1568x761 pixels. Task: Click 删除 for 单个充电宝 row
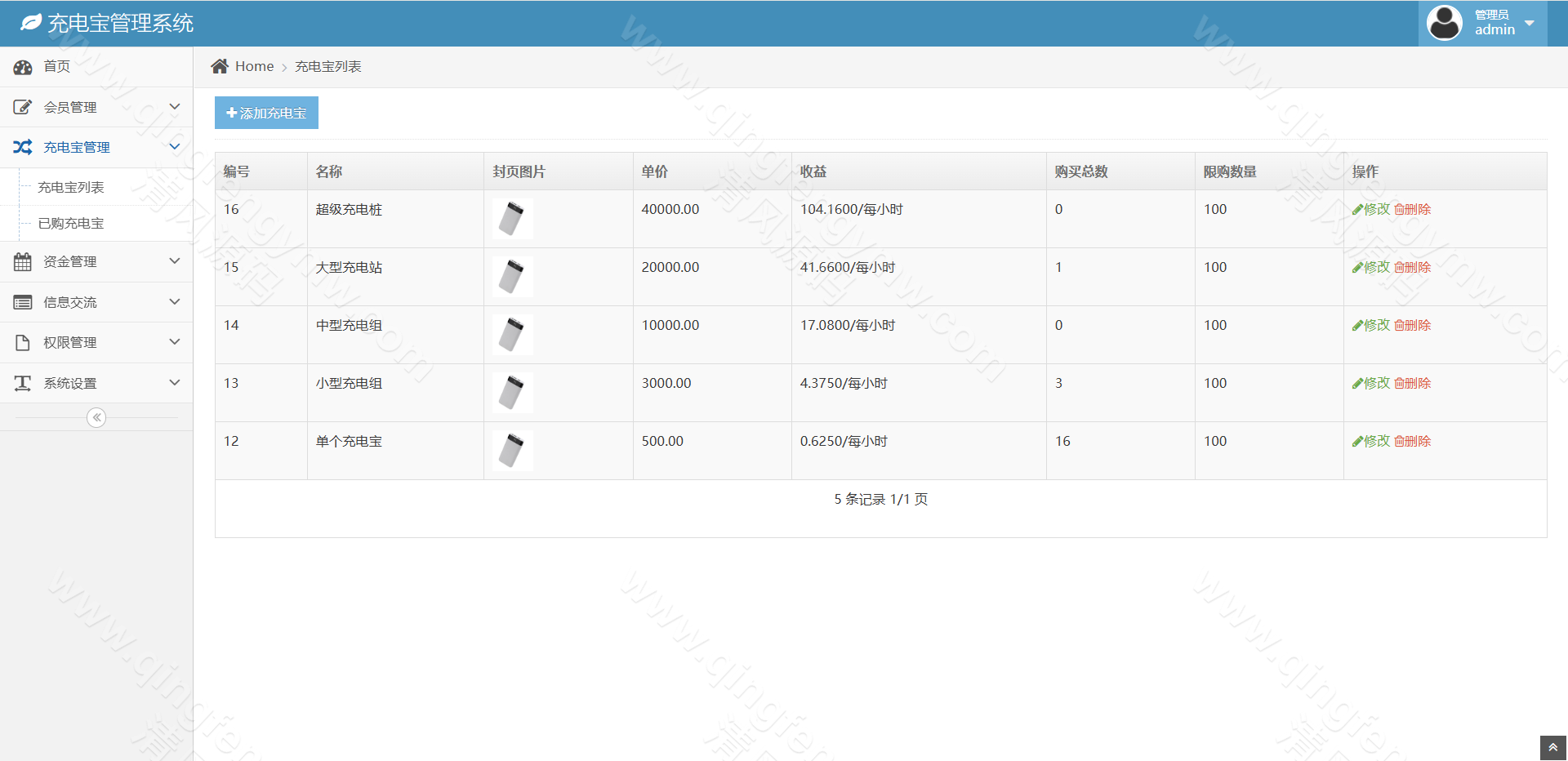pos(1413,442)
